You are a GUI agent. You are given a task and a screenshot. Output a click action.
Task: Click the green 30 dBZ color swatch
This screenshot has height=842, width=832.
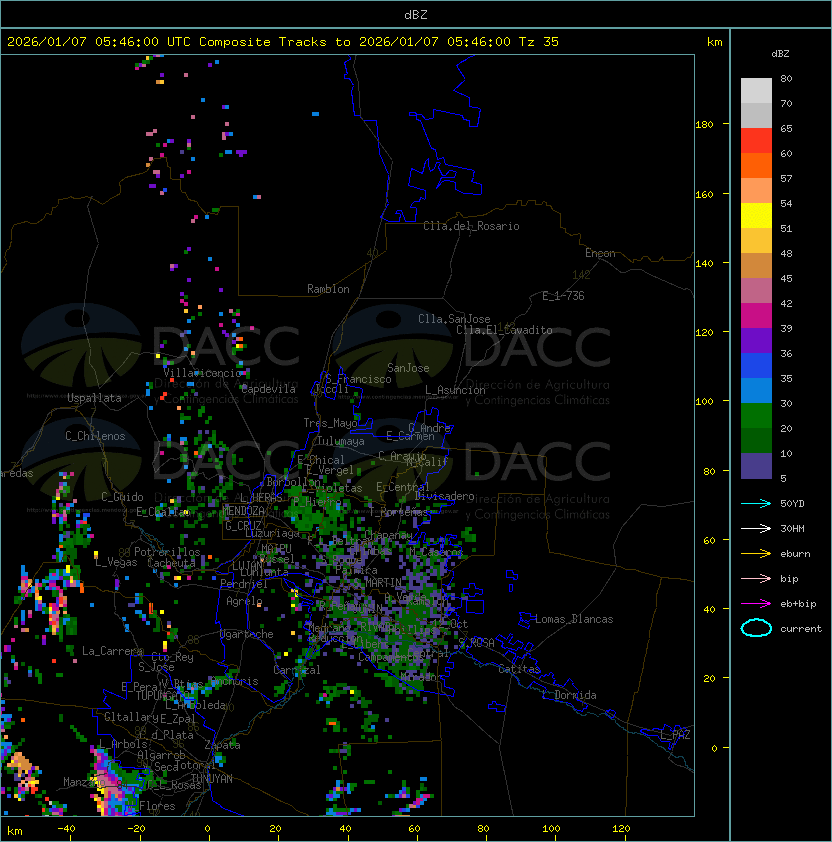point(756,415)
